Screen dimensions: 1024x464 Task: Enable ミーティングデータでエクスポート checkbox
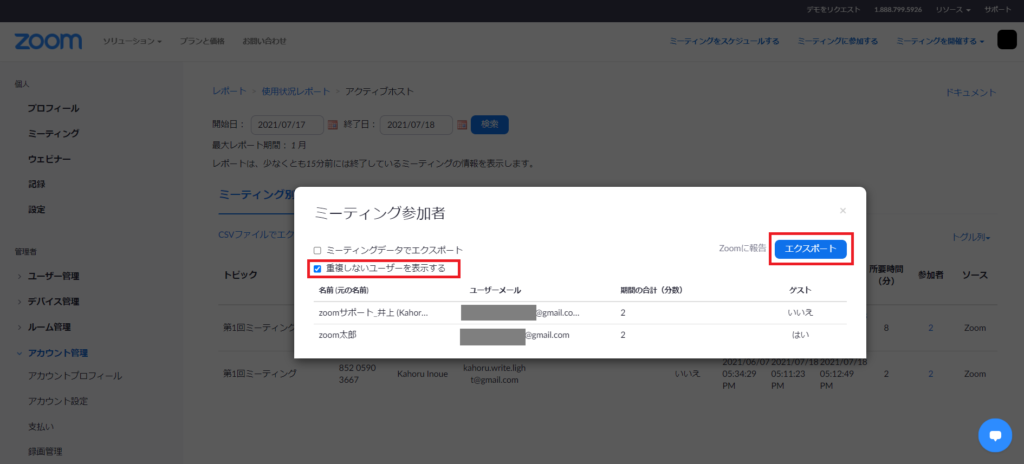coord(318,250)
